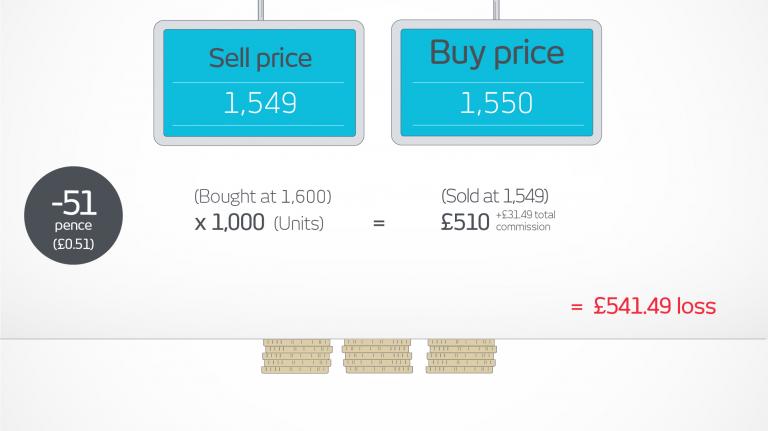This screenshot has height=431, width=768.
Task: Select the 1,549 sell price value
Action: pos(259,103)
